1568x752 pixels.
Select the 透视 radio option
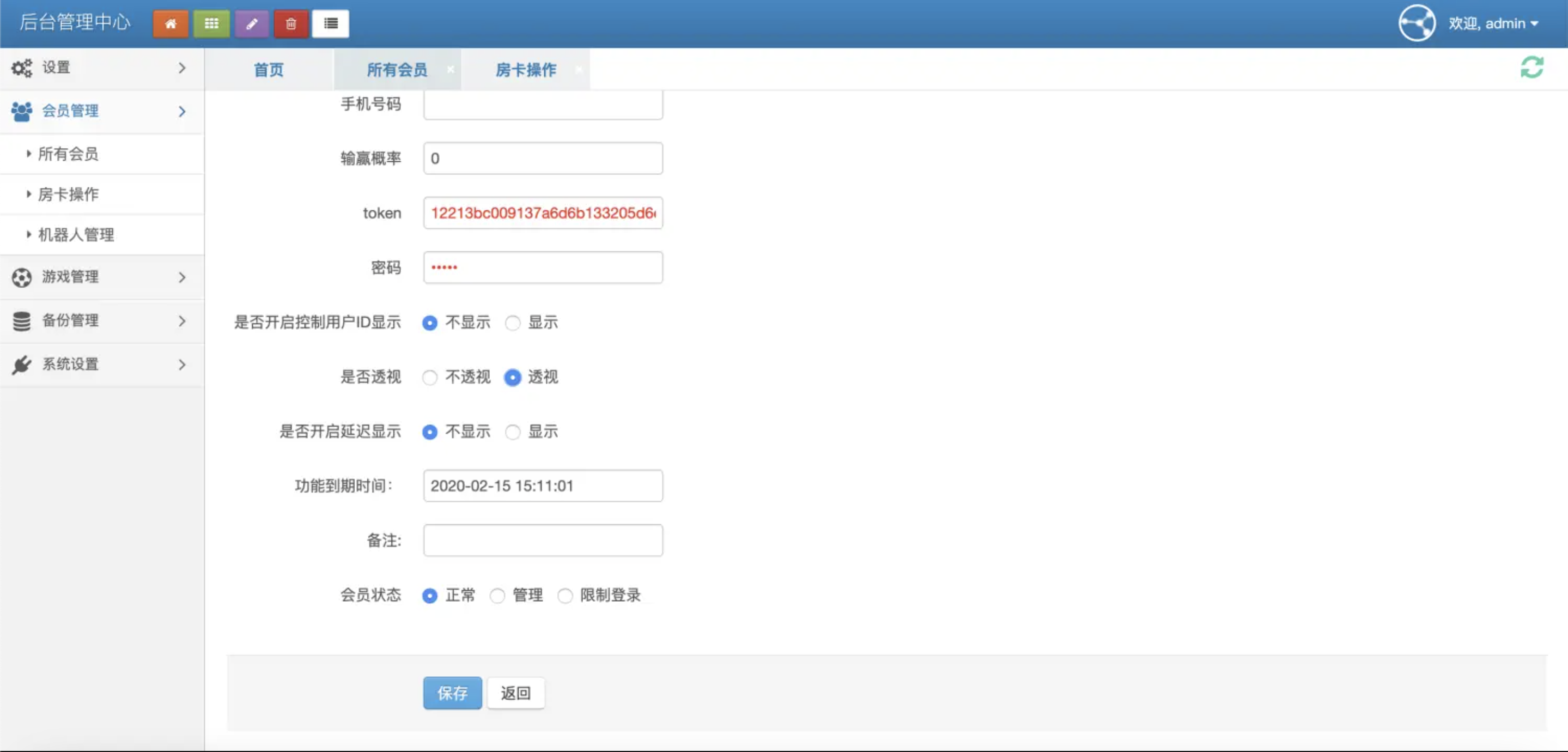pyautogui.click(x=513, y=378)
